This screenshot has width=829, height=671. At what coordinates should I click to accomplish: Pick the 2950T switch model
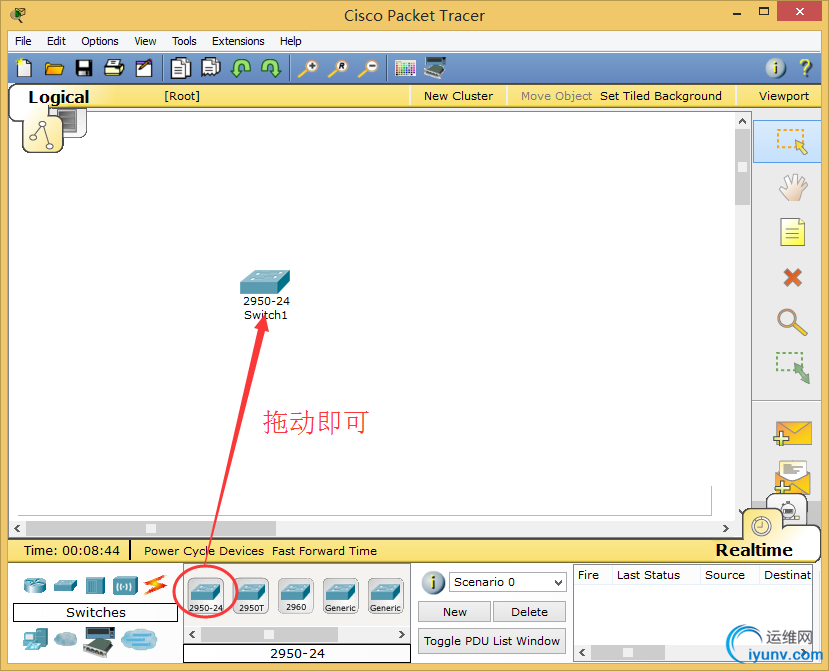click(251, 596)
